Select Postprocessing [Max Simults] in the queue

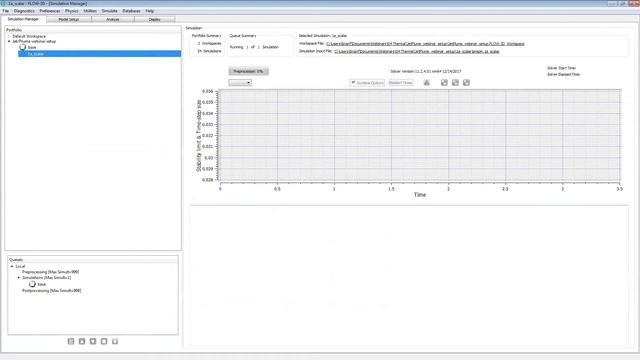51,291
